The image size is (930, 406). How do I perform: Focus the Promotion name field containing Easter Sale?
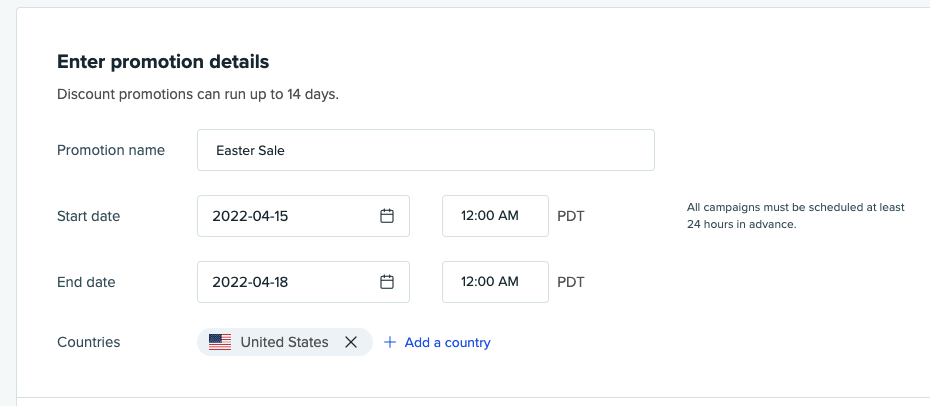(425, 150)
